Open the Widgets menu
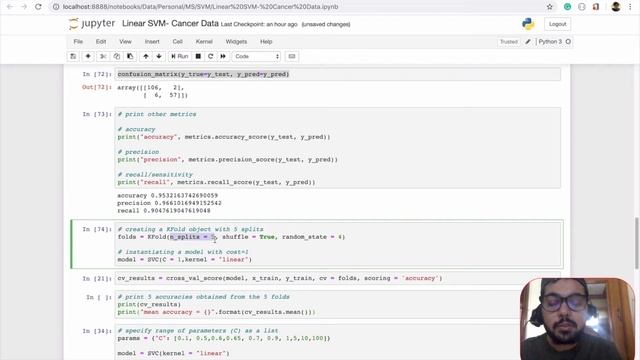 pos(236,42)
